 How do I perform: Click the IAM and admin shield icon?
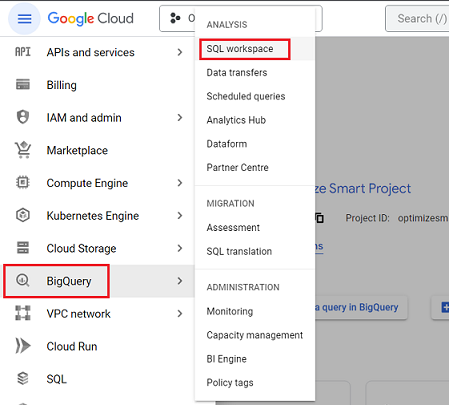click(23, 117)
